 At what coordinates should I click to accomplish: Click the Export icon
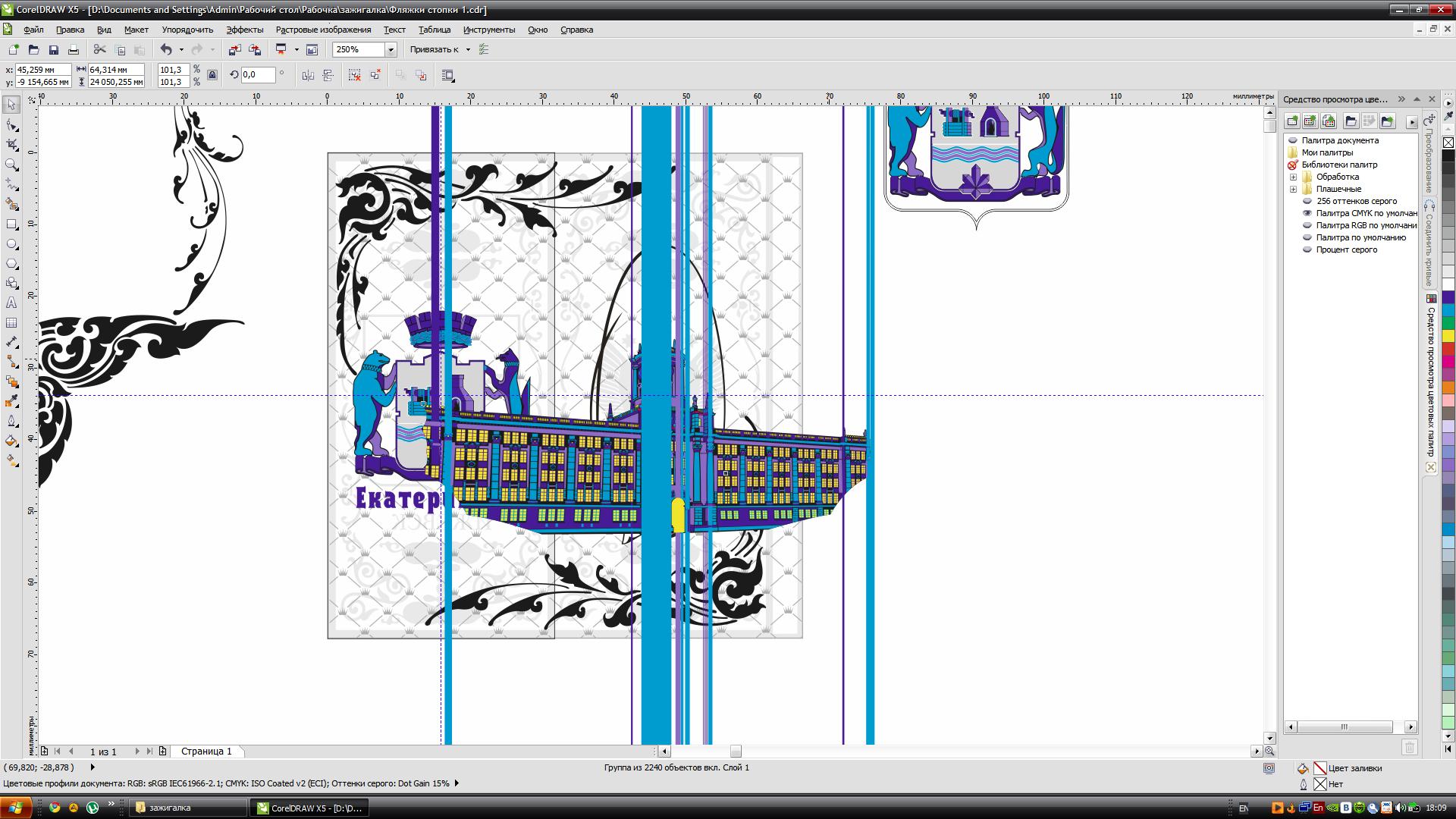point(255,49)
